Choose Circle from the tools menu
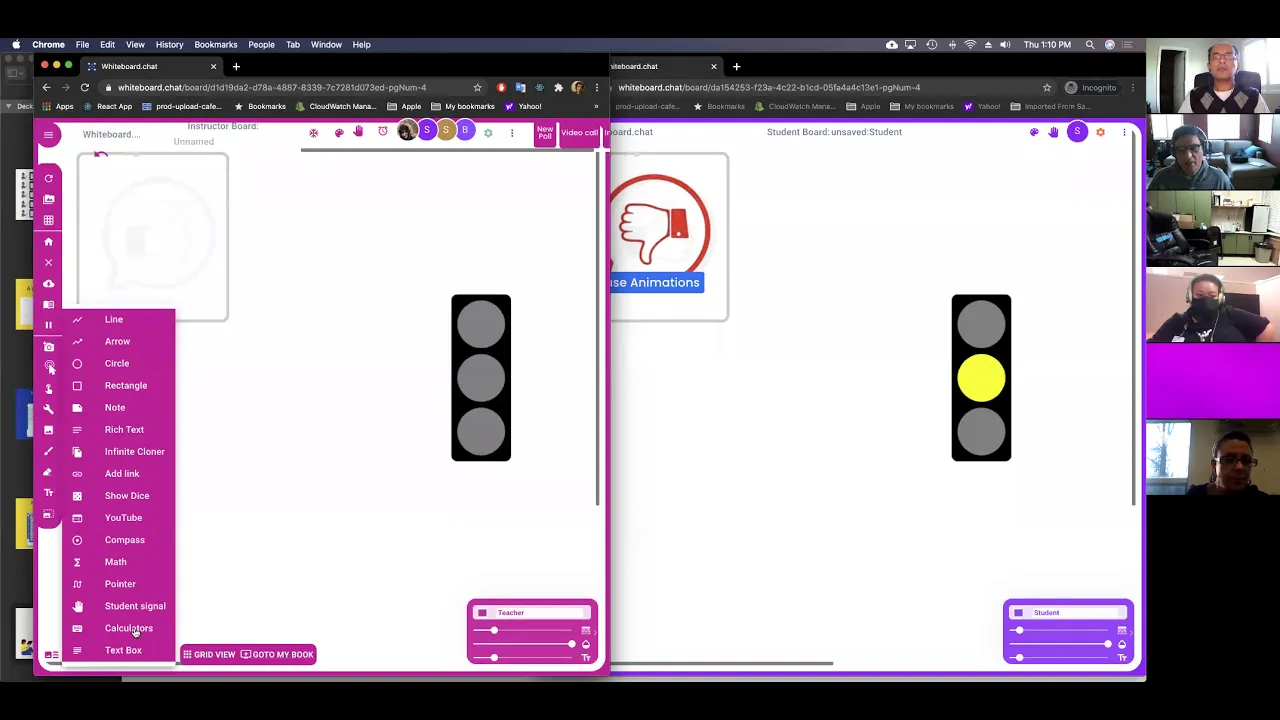The width and height of the screenshot is (1280, 720). [x=118, y=364]
